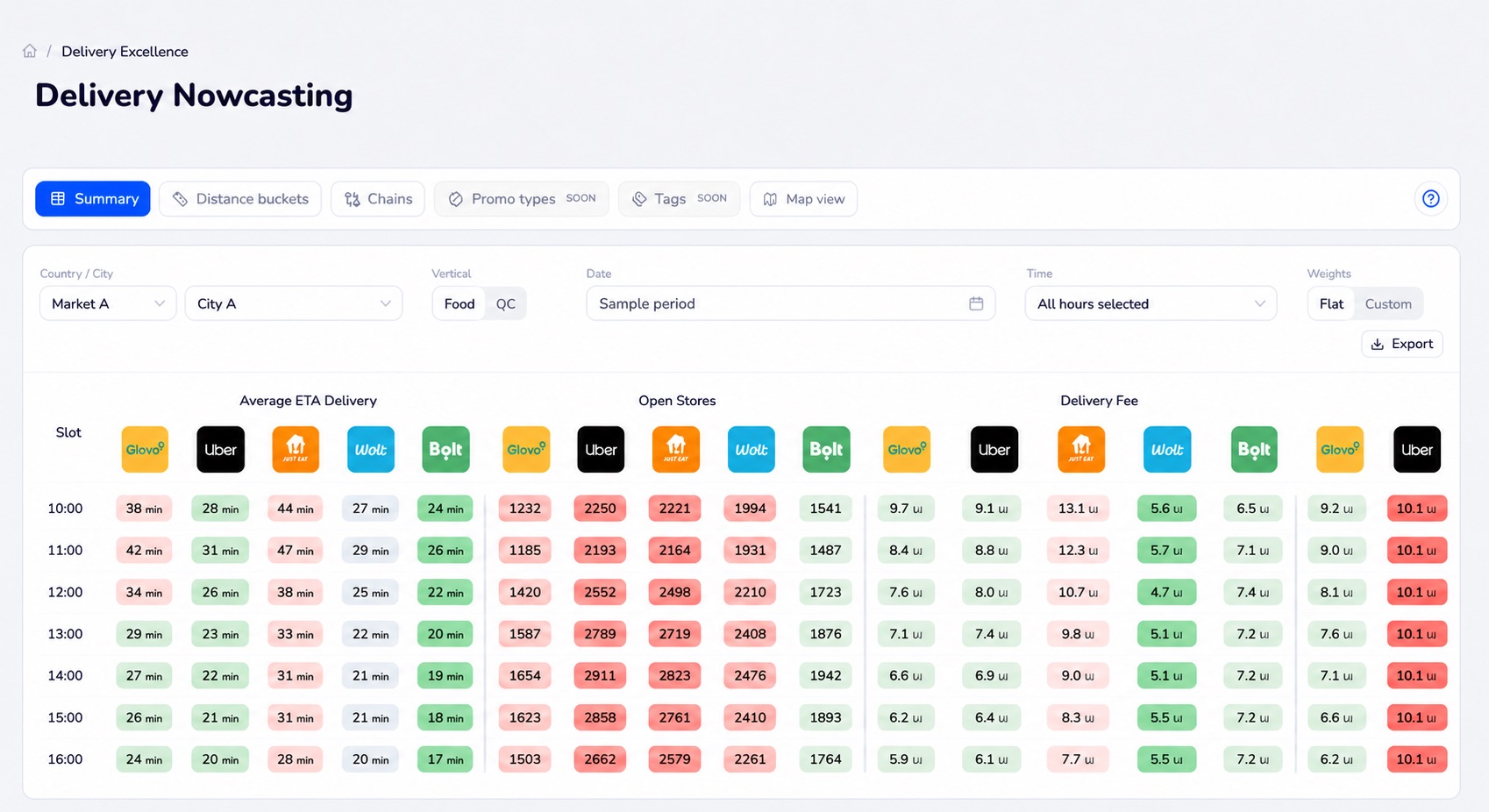Click the 9.7 delivery fee cell
This screenshot has width=1489, height=812.
pos(906,509)
